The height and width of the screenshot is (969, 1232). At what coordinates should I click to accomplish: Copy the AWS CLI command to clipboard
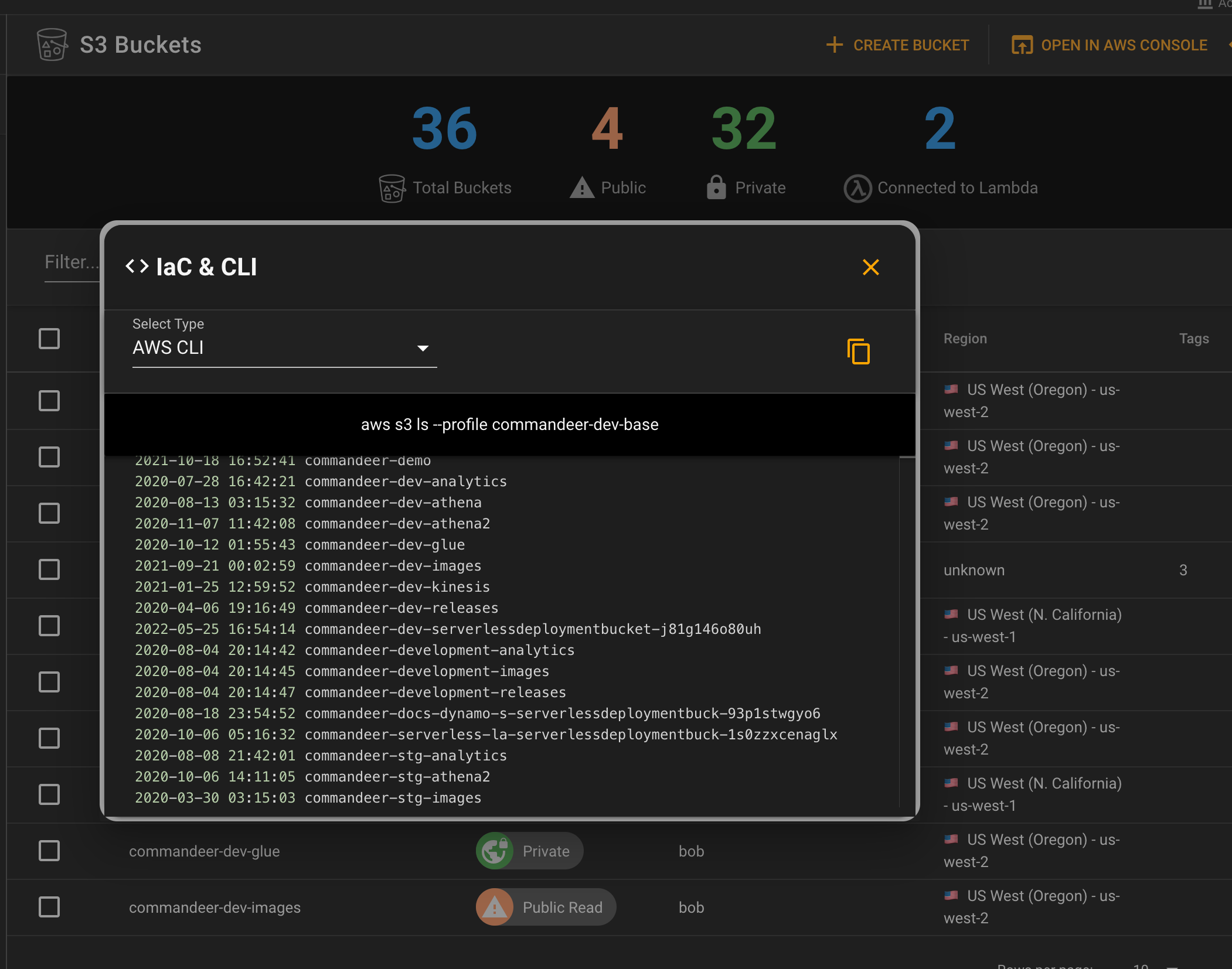[x=859, y=352]
